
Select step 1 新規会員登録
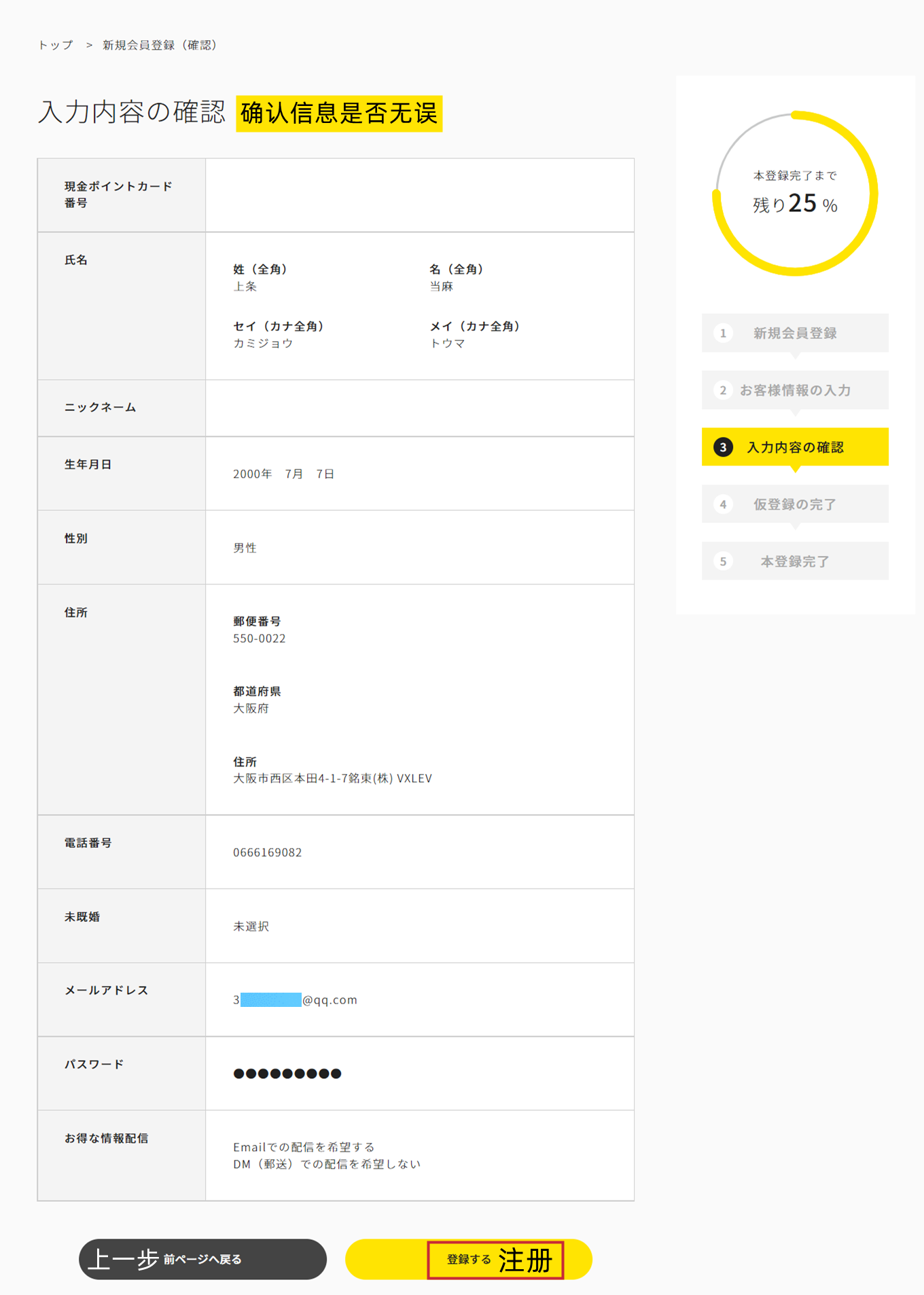795,333
